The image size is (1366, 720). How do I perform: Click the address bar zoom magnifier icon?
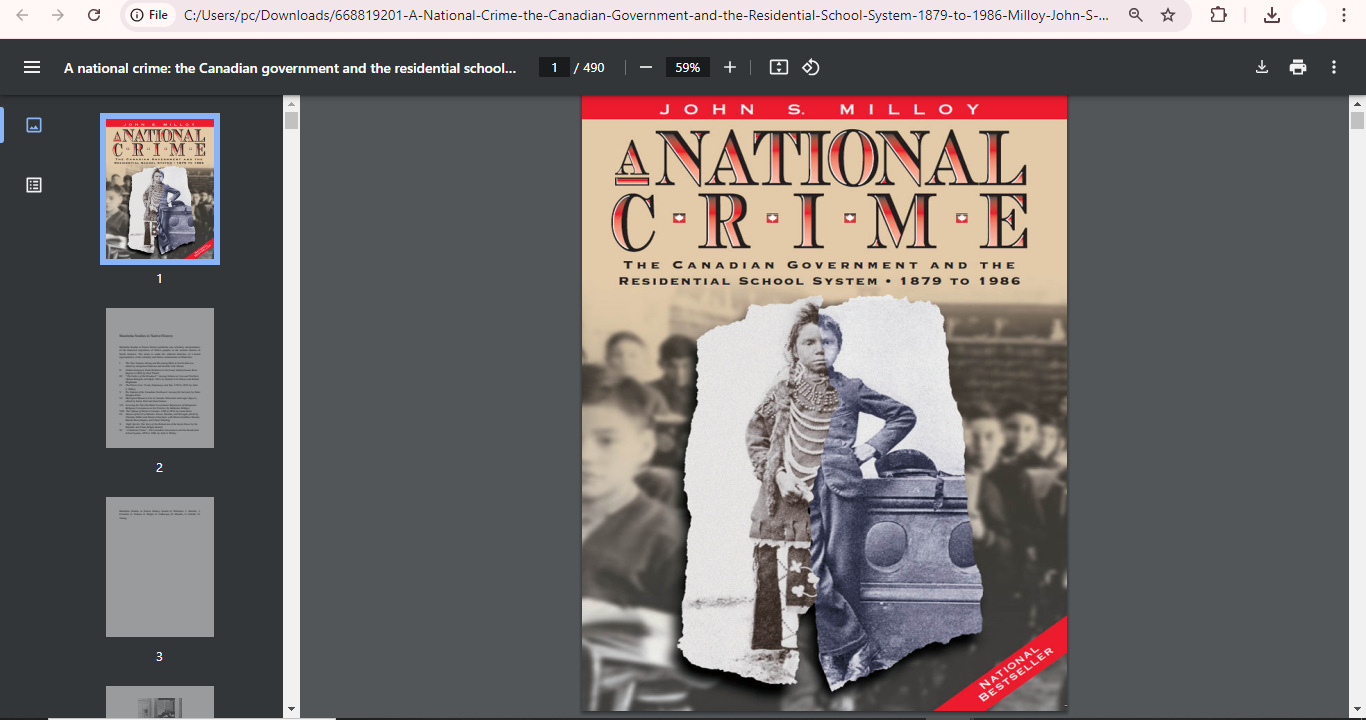coord(1136,15)
